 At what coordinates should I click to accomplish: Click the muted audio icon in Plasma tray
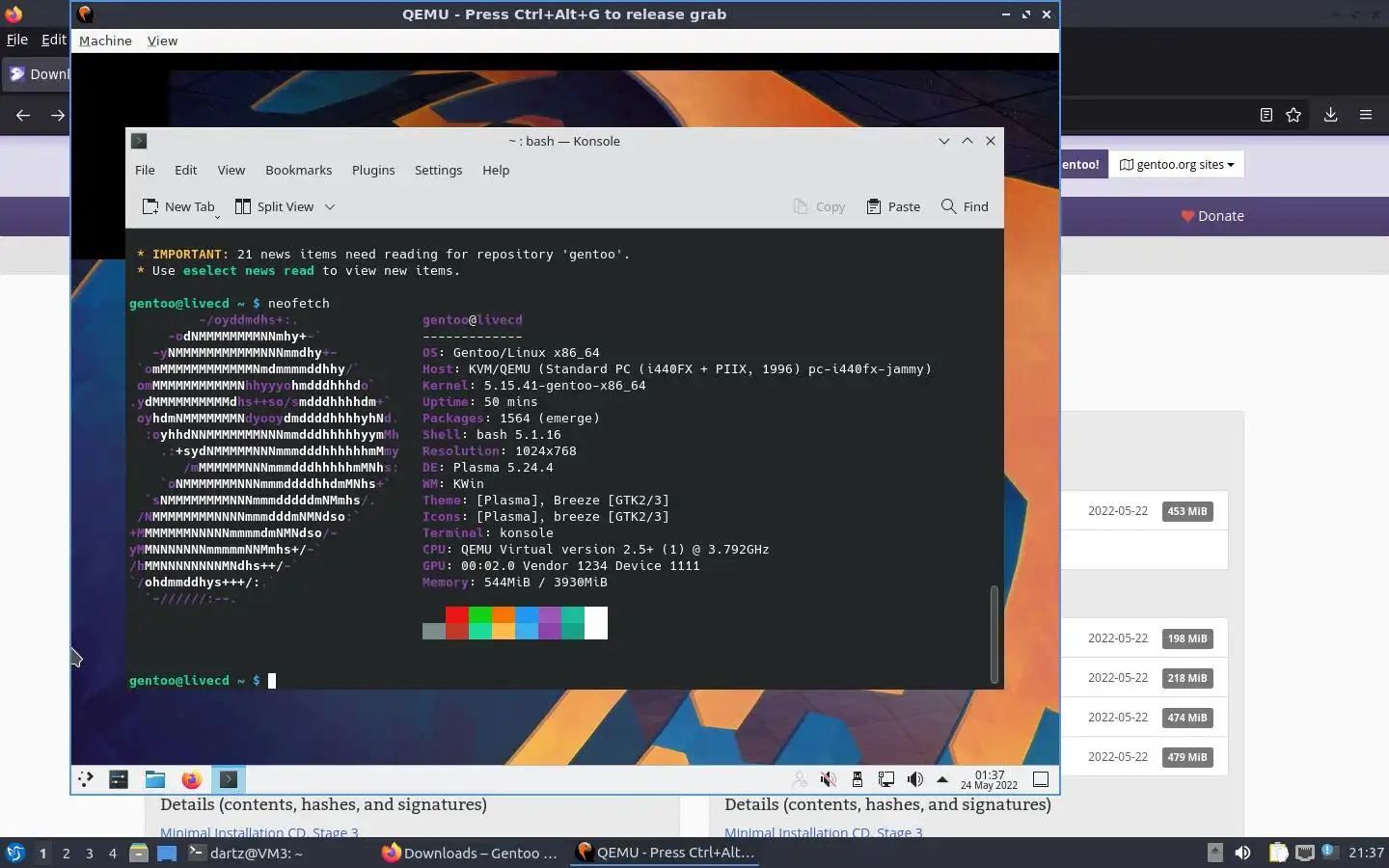click(828, 779)
